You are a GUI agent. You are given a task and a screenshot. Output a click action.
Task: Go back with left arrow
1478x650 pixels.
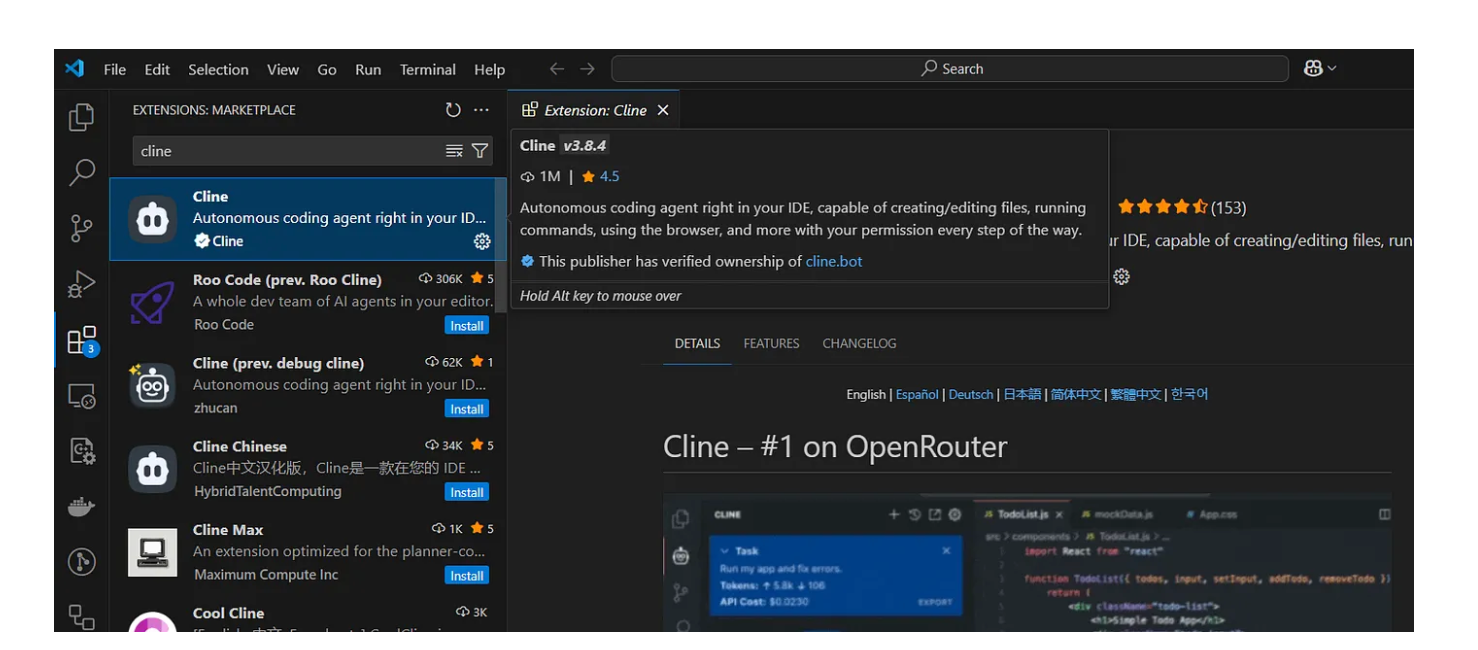(x=557, y=69)
